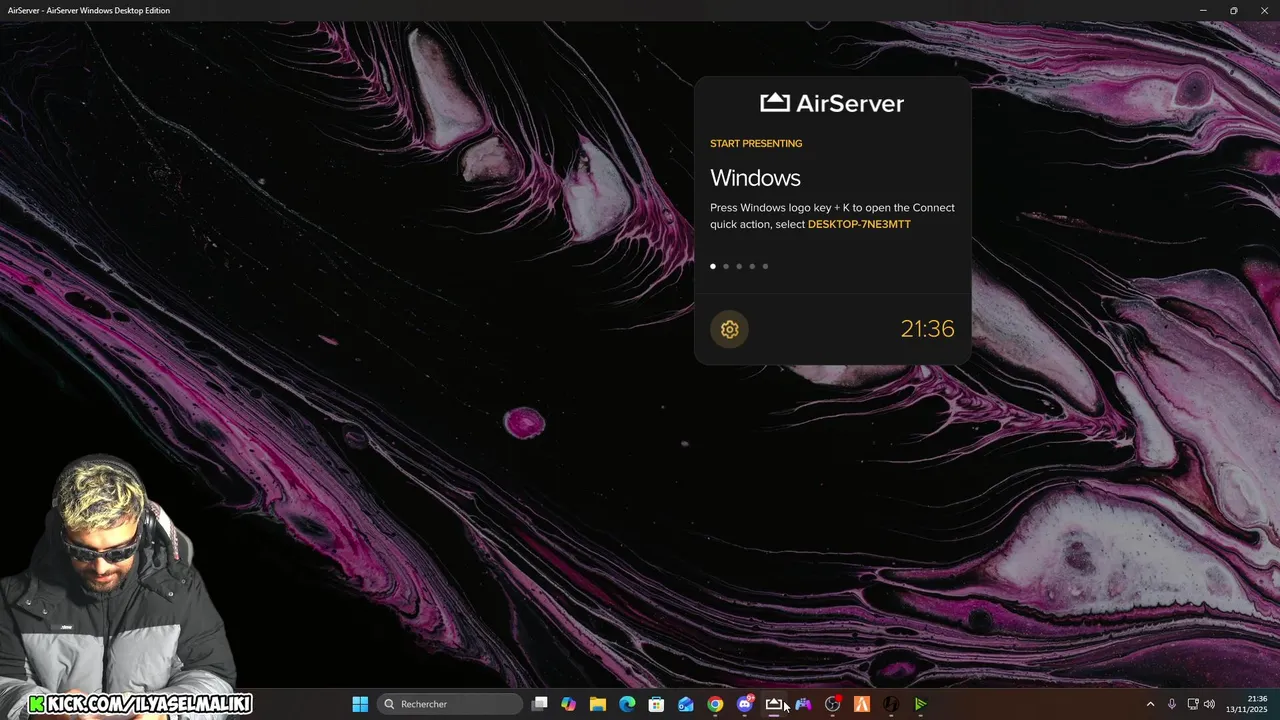
Task: Open Task View from the taskbar
Action: (x=539, y=704)
